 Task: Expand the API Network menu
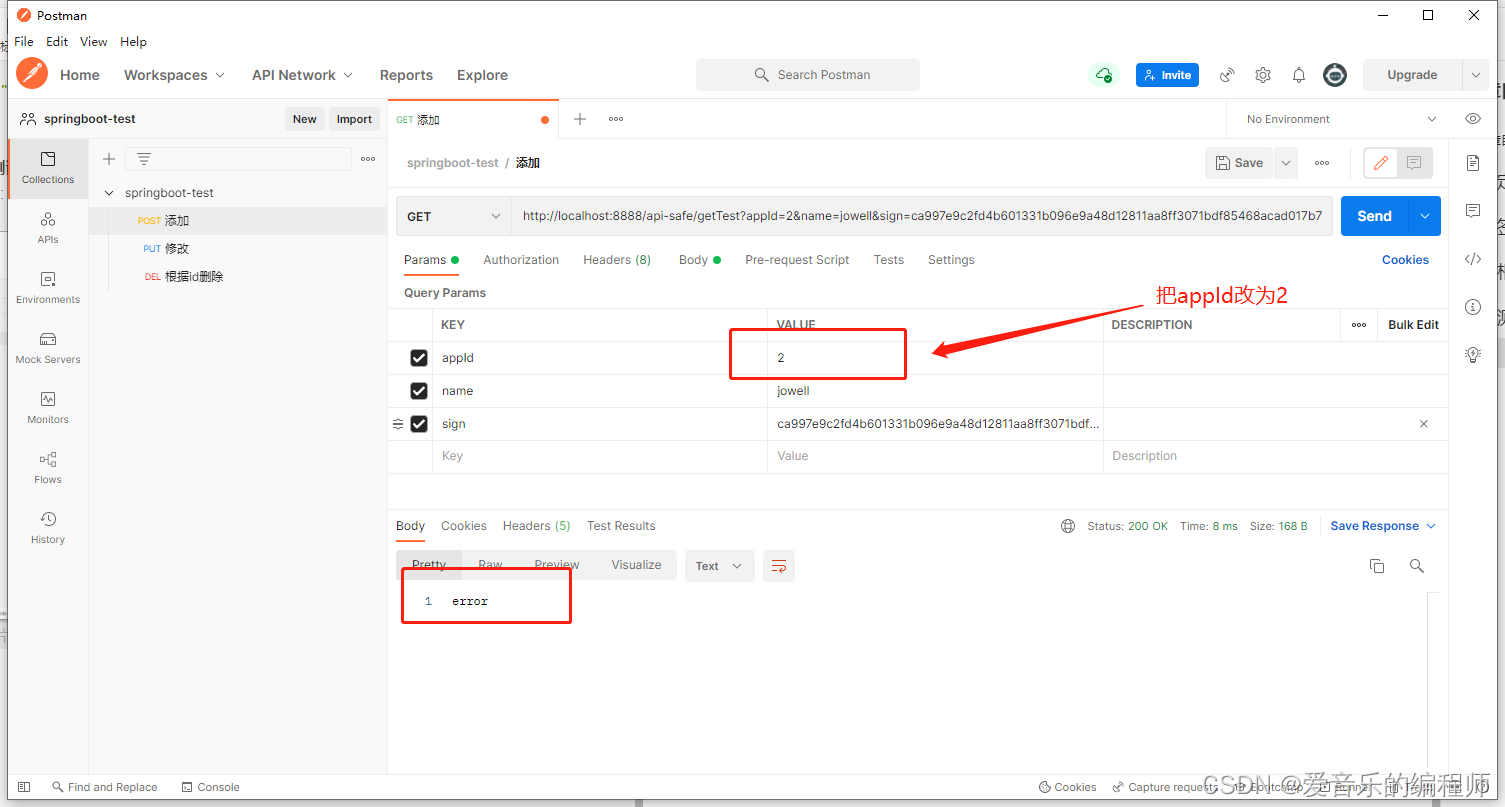point(303,75)
